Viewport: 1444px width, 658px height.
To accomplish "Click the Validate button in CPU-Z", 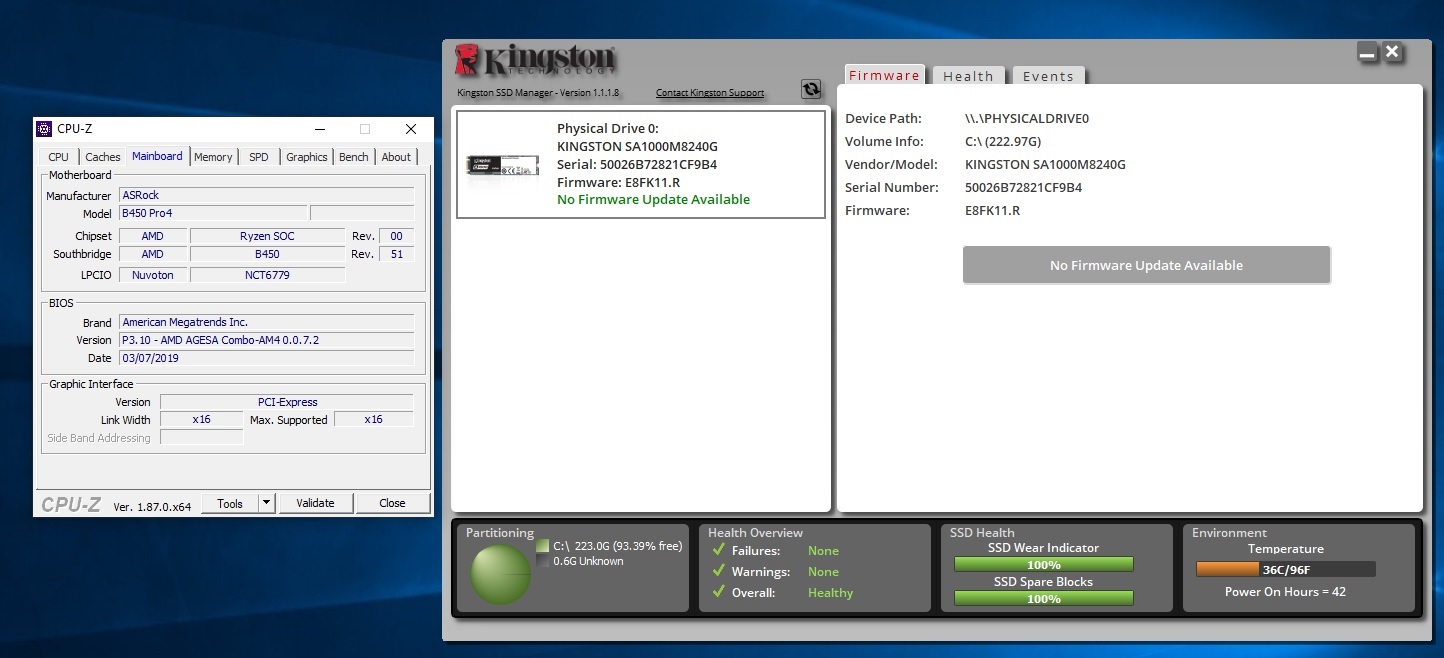I will (315, 503).
